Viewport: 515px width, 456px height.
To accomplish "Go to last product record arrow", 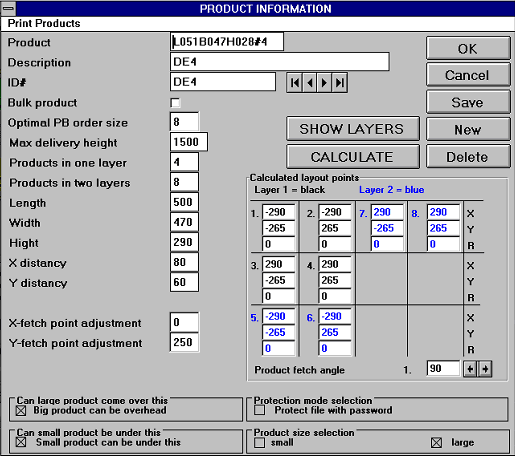I will 339,82.
